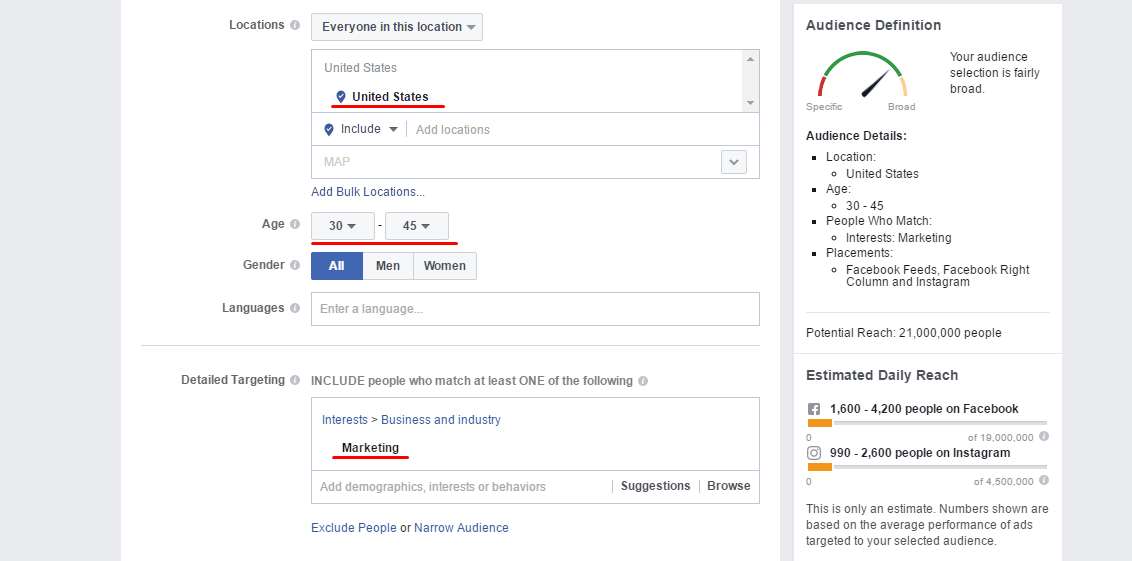This screenshot has width=1132, height=561.
Task: Click the 'Enter a language' field
Action: point(535,309)
